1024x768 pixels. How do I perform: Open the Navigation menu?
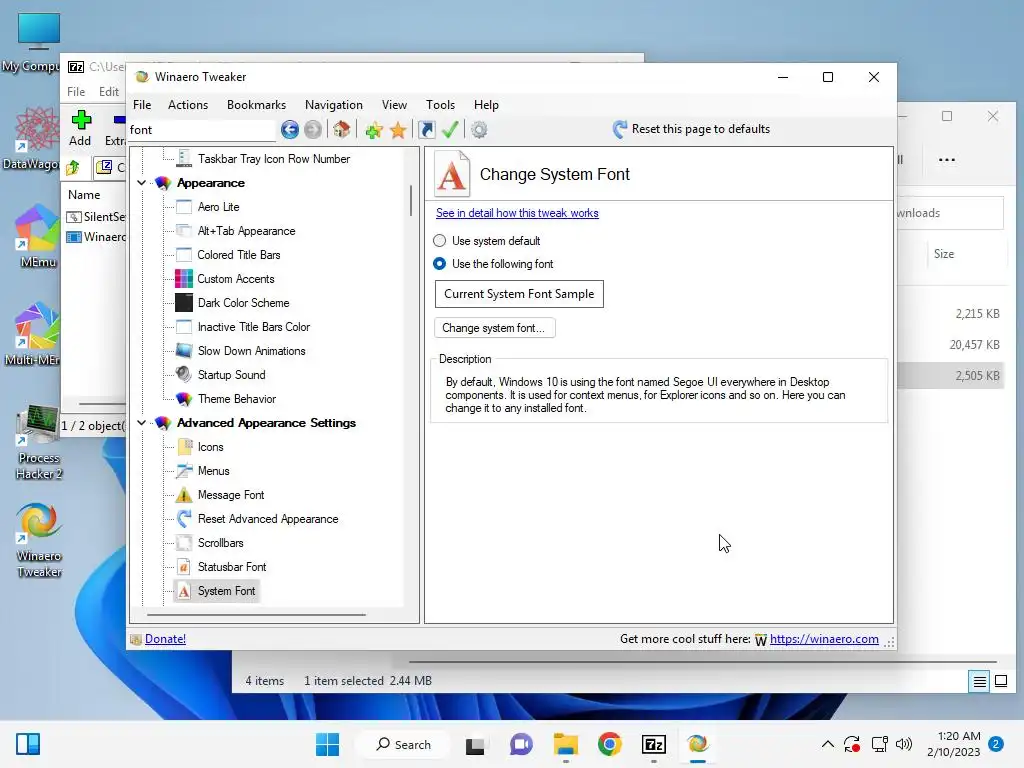334,105
